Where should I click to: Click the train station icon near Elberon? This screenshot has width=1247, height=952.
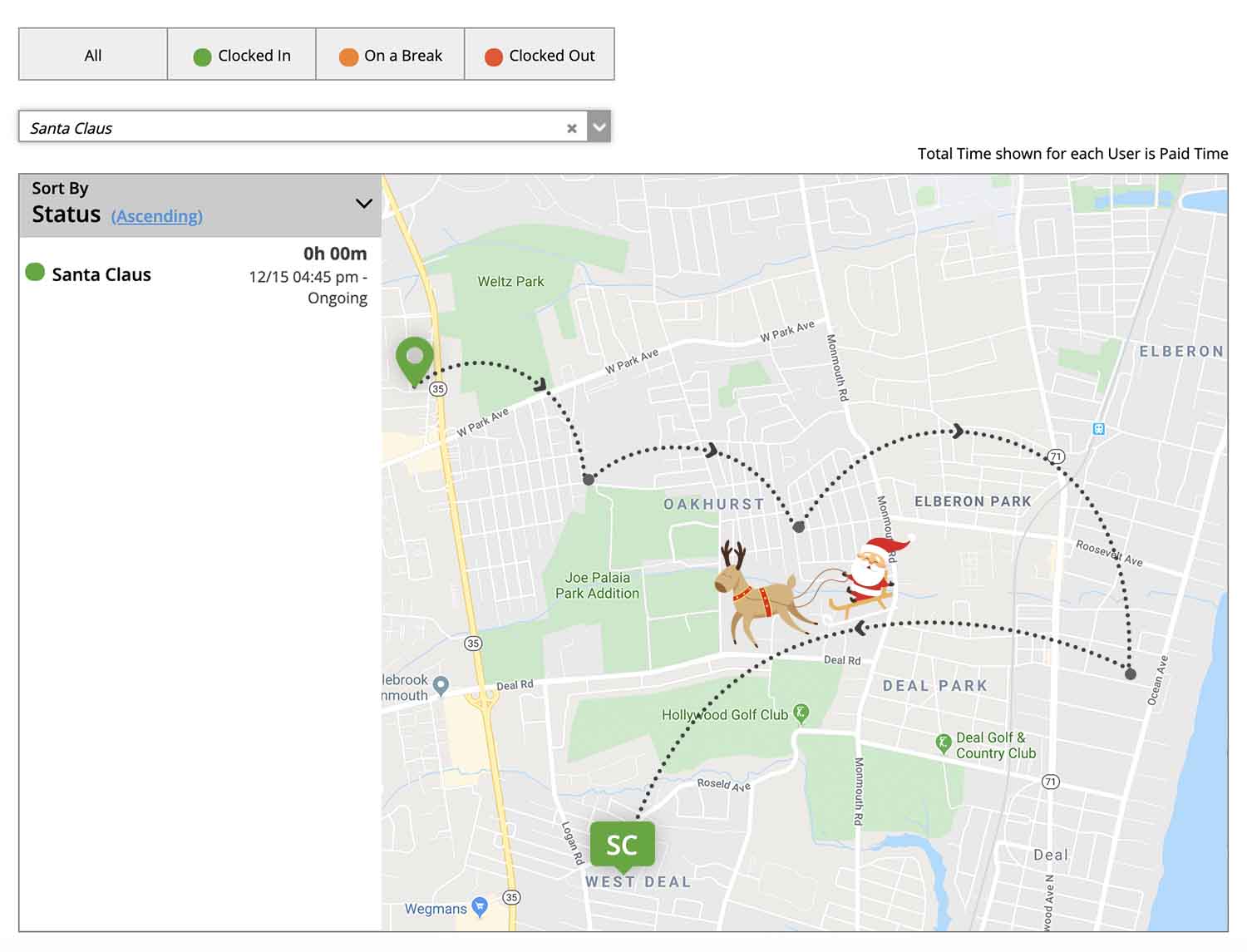(1099, 429)
